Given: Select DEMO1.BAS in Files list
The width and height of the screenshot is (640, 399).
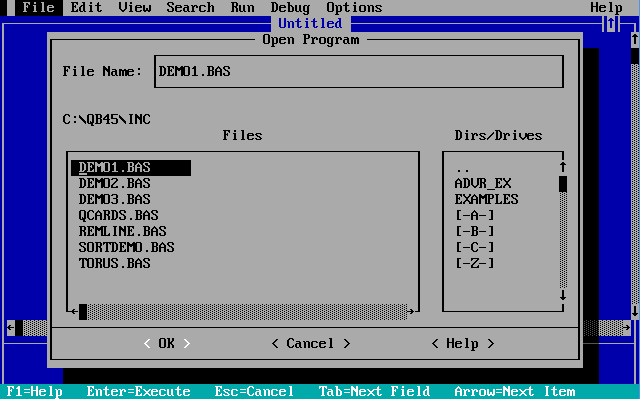Looking at the screenshot, I should (131, 168).
